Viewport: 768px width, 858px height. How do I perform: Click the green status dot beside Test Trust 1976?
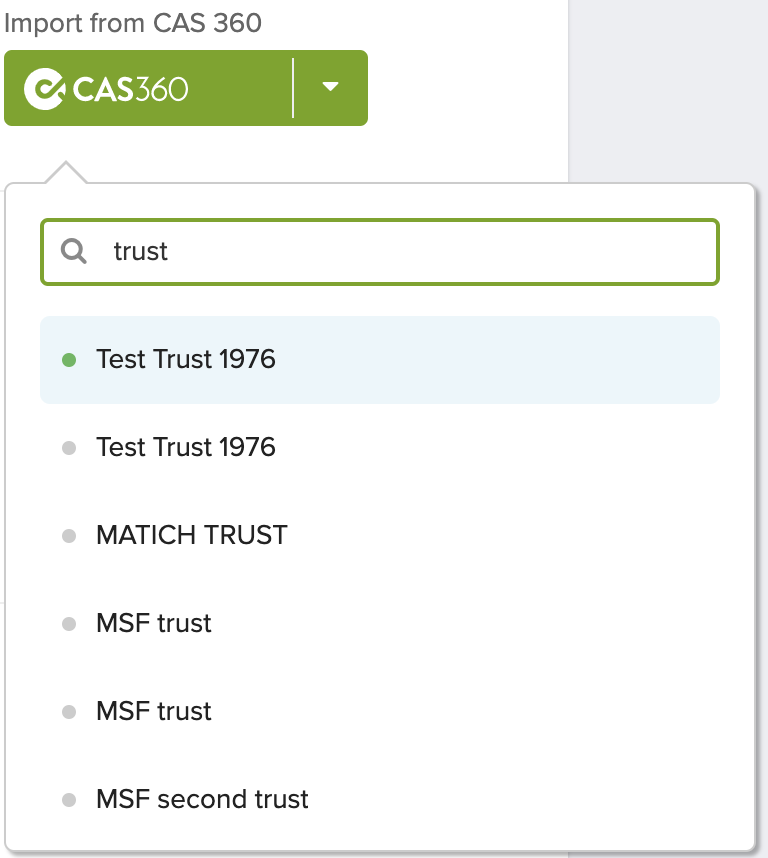(69, 360)
